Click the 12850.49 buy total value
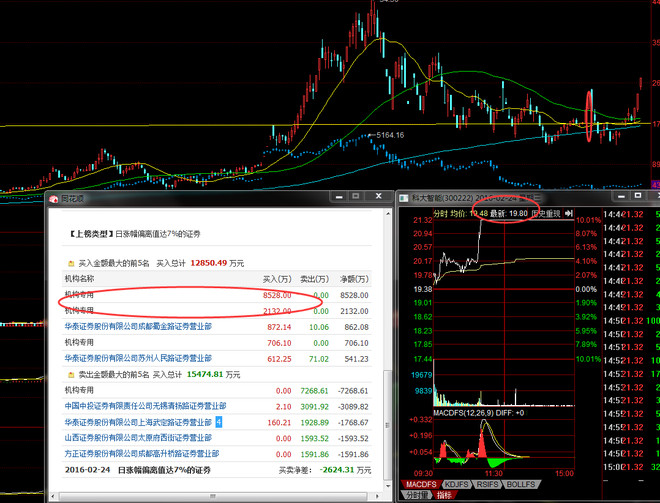Viewport: 660px width, 503px height. pyautogui.click(x=209, y=263)
